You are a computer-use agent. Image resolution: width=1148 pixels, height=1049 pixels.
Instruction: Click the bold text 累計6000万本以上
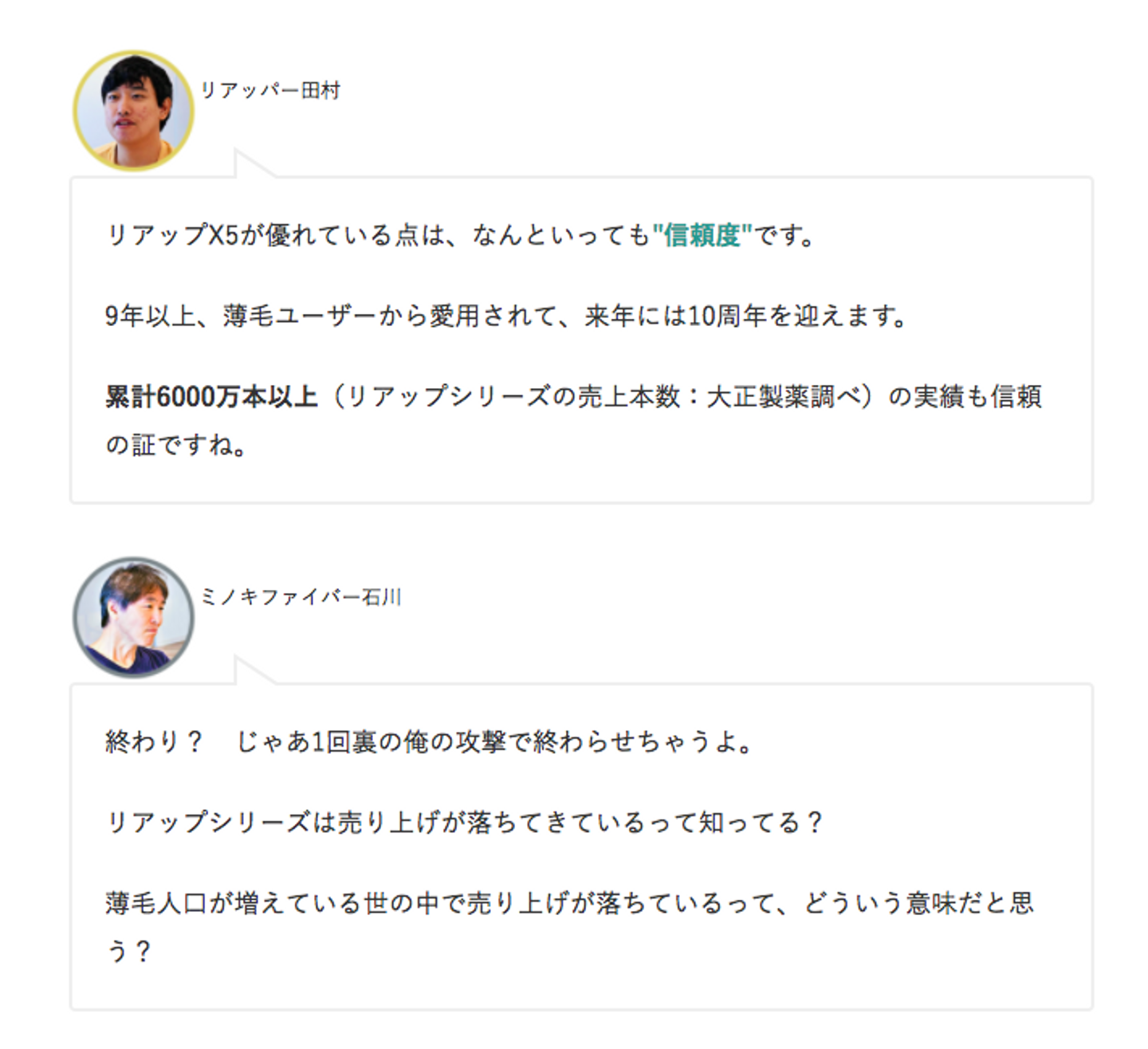[x=211, y=396]
